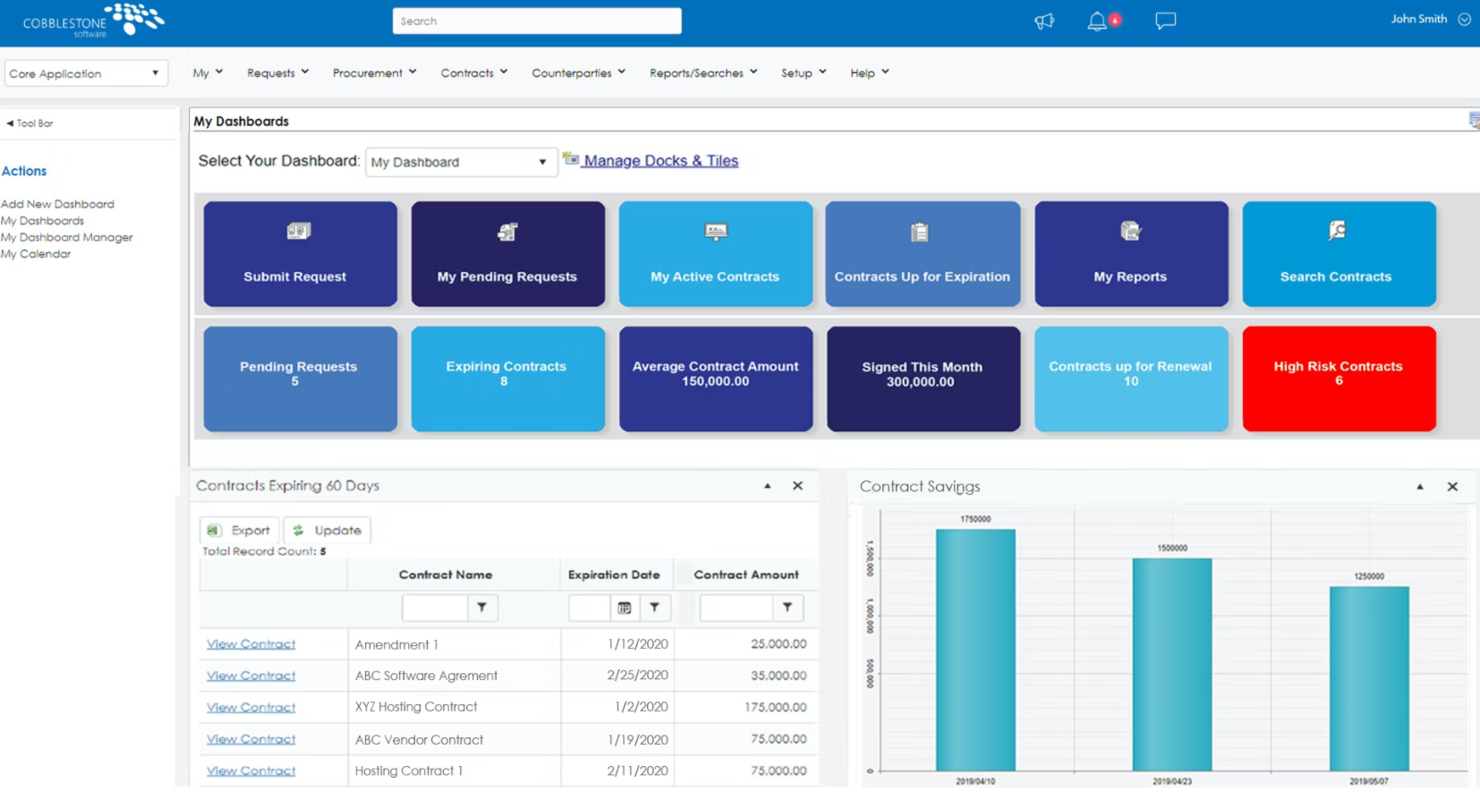This screenshot has height=792, width=1480.
Task: Open the High Risk Contracts tile
Action: pos(1338,378)
